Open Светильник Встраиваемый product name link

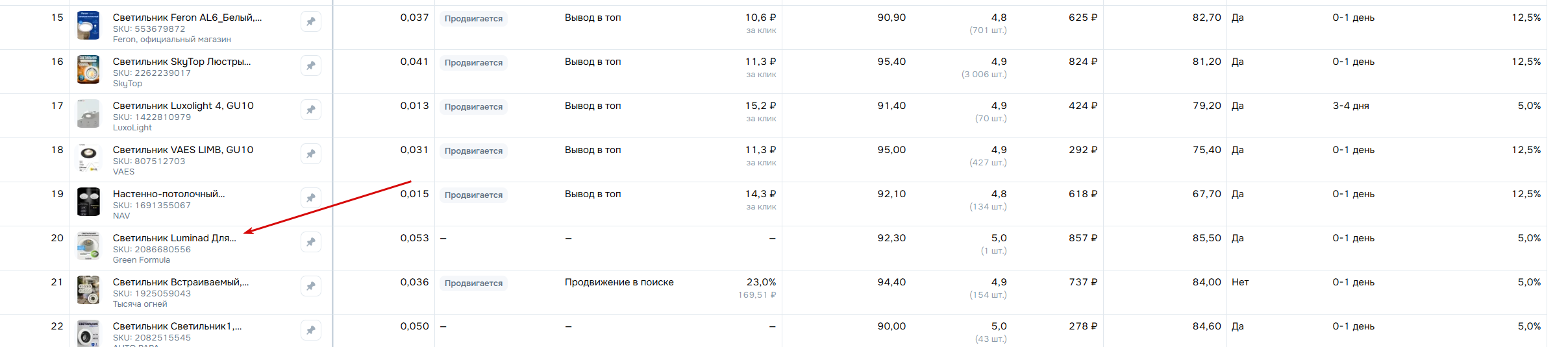click(x=181, y=282)
